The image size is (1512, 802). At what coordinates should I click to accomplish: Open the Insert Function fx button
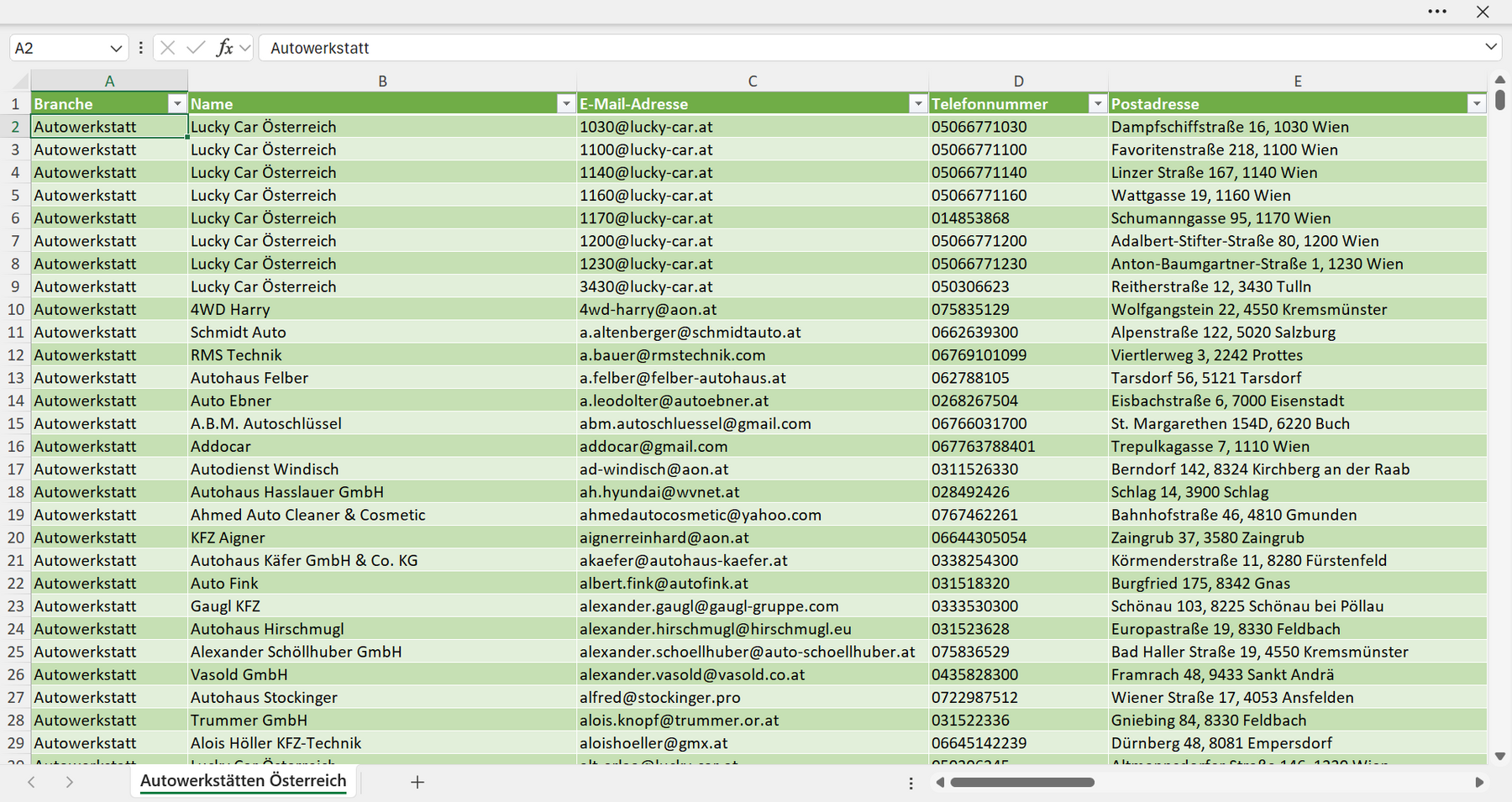(224, 48)
